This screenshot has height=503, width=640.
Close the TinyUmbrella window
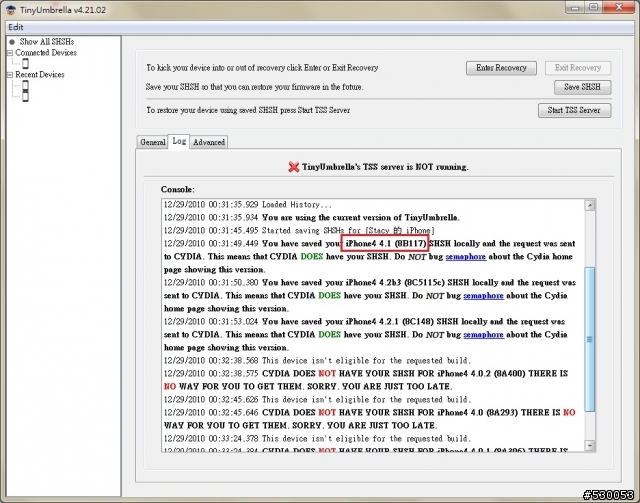619,8
